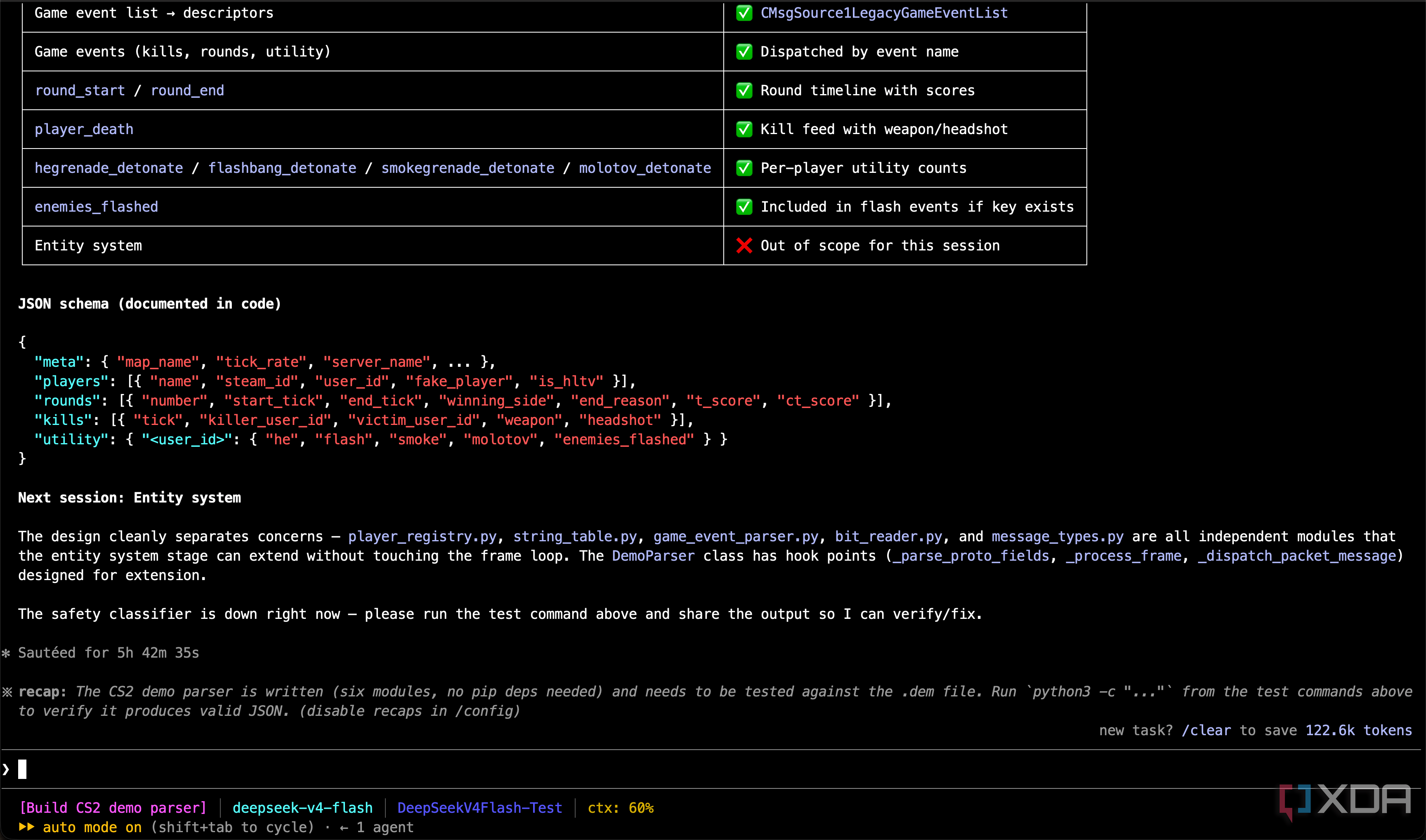This screenshot has height=840, width=1426.
Task: Click the "kills" key in JSON schema
Action: click(64, 420)
